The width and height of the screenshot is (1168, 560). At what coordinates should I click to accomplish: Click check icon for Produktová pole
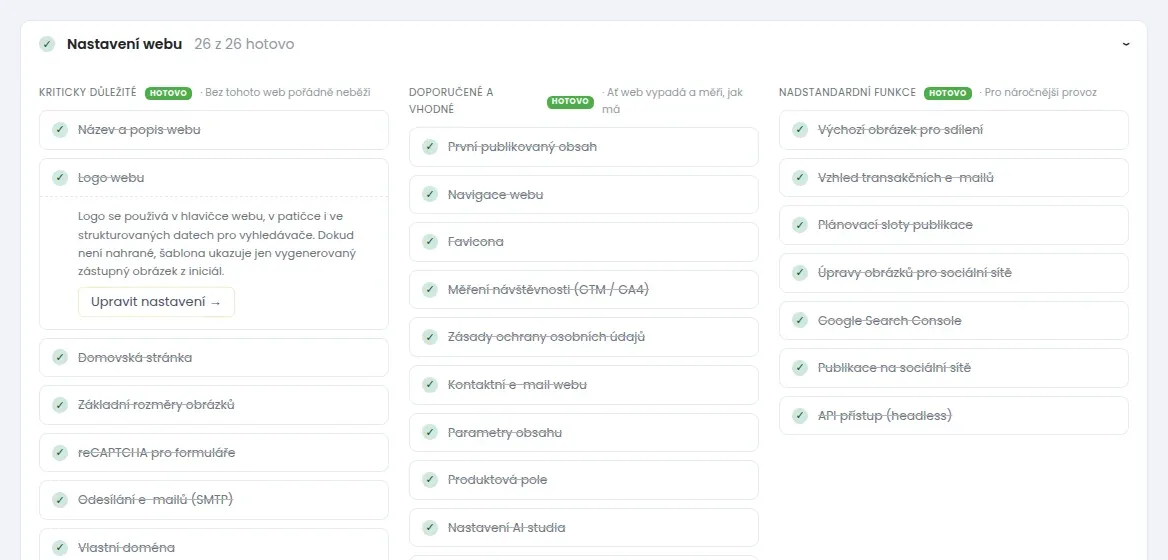pos(430,480)
